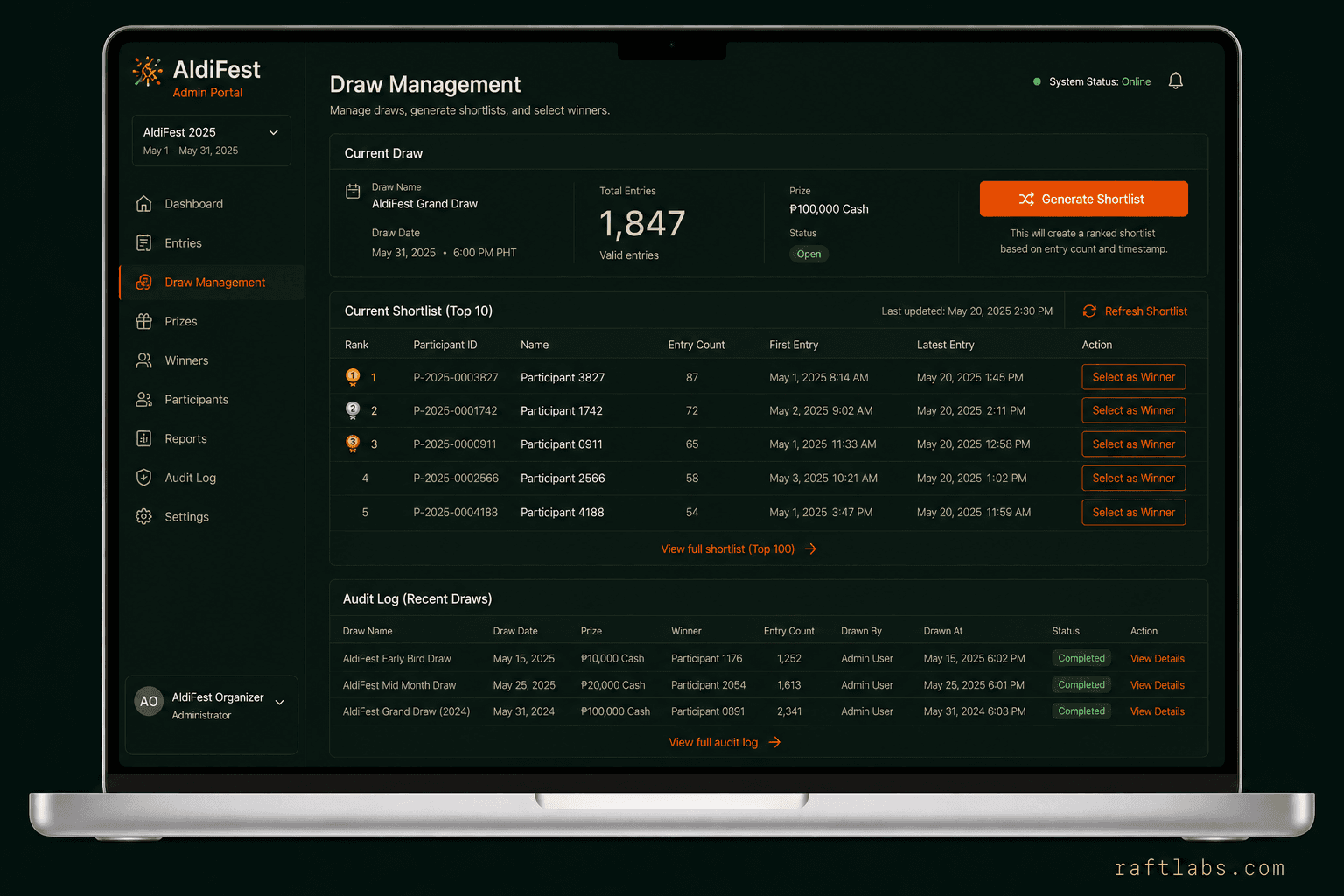Click the Participants group icon

[144, 400]
